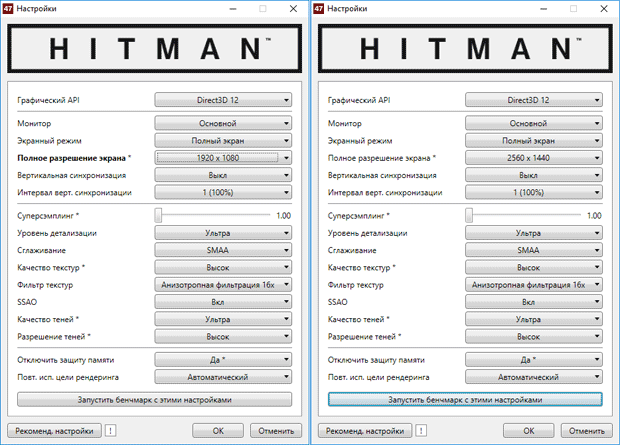This screenshot has width=620, height=445.
Task: Open Разрешение теней dropdown in left window
Action: click(223, 337)
